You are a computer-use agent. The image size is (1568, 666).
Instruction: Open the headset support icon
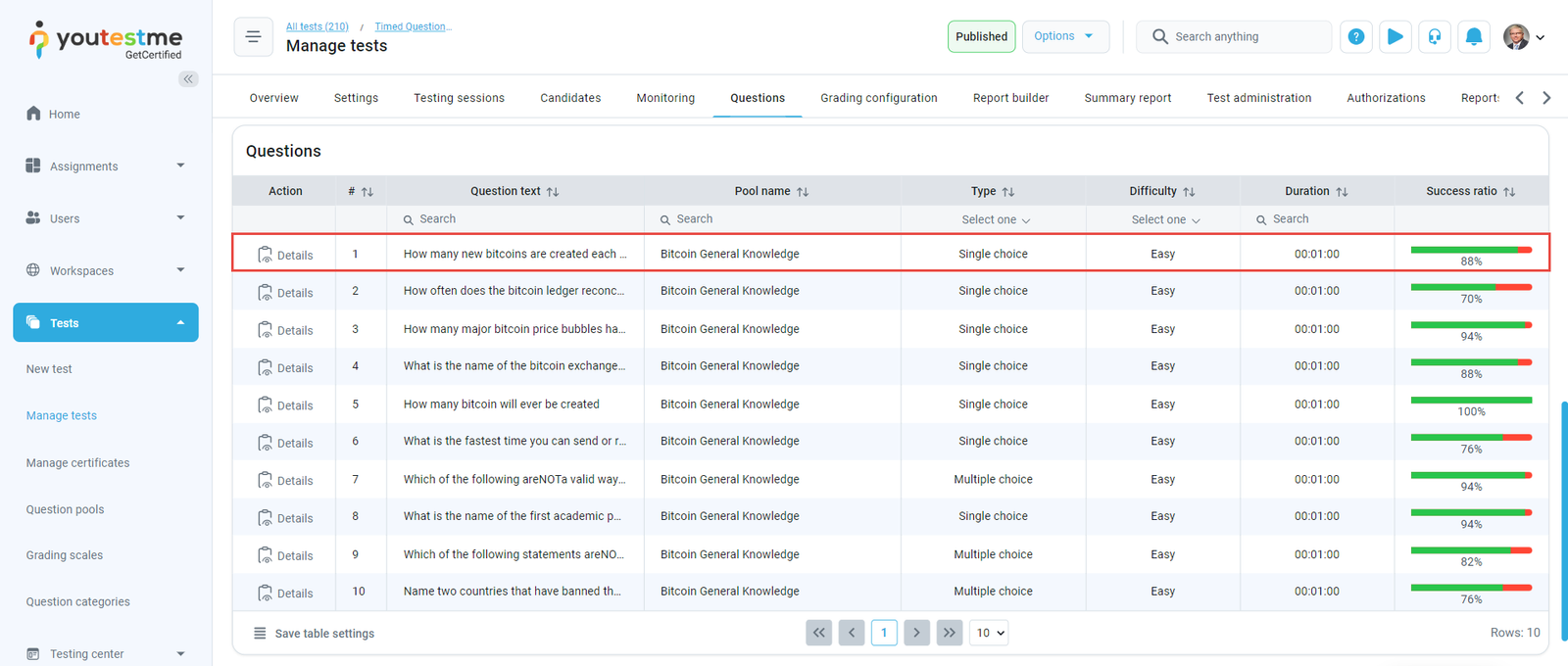point(1434,37)
